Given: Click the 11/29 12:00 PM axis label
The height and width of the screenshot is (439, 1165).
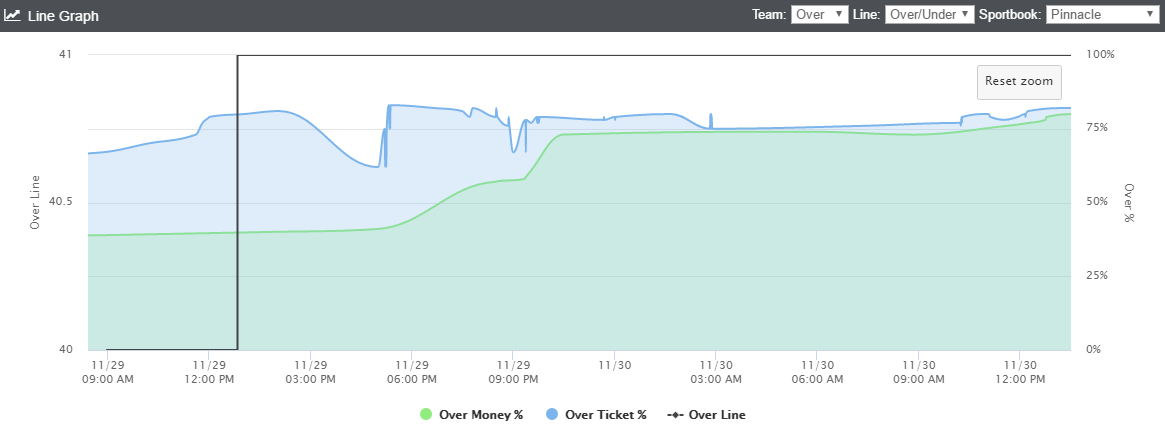Looking at the screenshot, I should tap(209, 372).
